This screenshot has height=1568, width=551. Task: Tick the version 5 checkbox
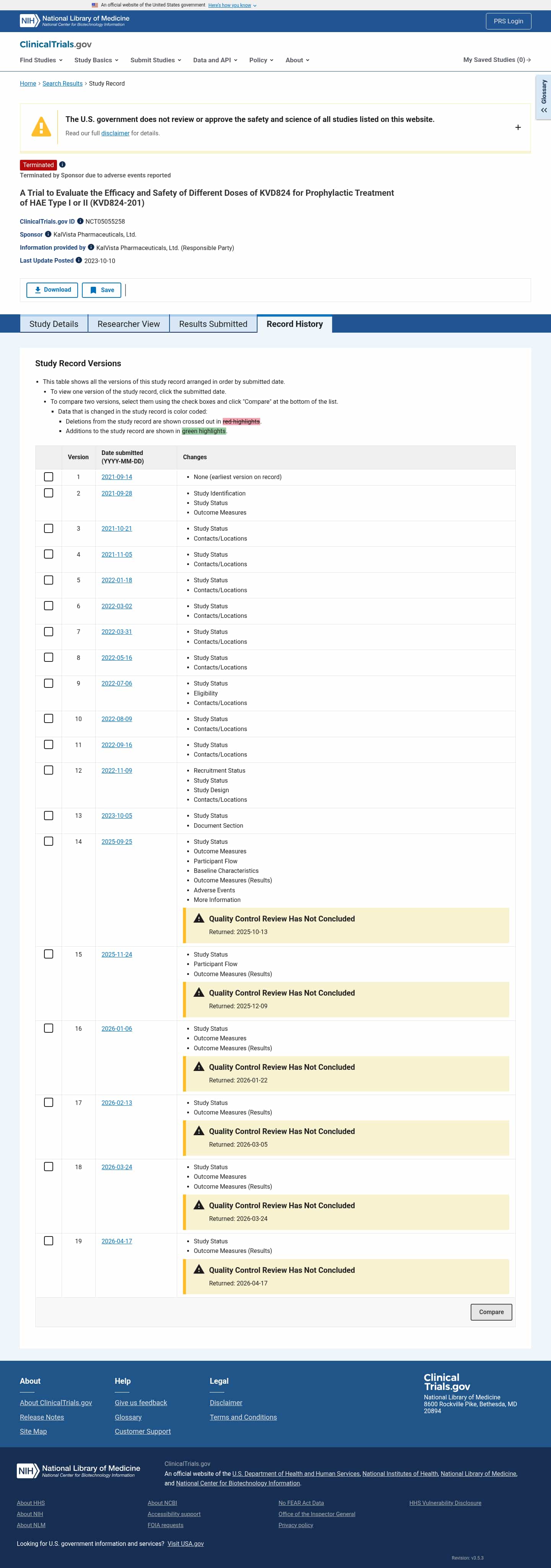point(49,580)
